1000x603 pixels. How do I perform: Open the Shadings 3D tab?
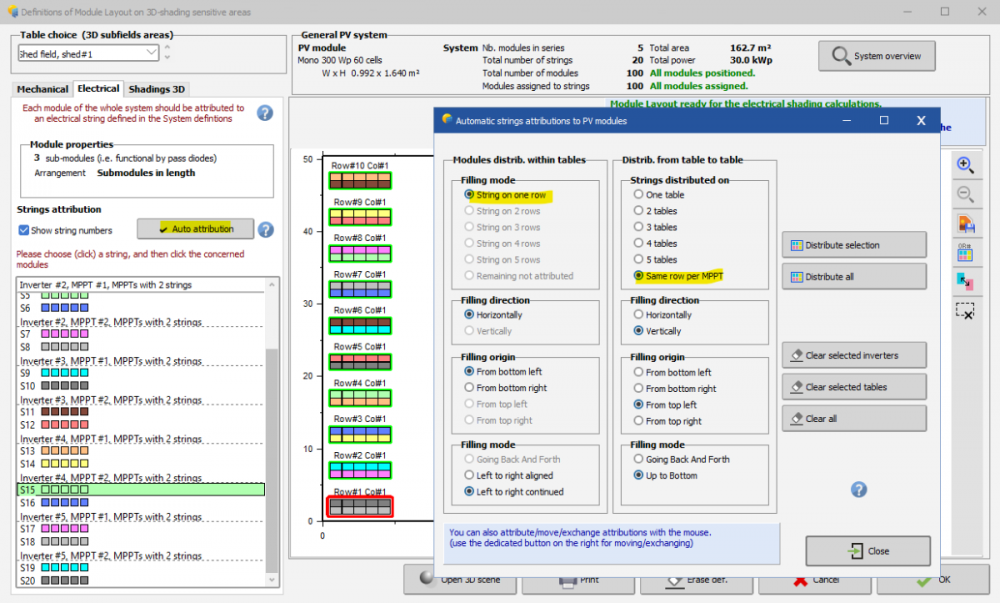tap(155, 89)
